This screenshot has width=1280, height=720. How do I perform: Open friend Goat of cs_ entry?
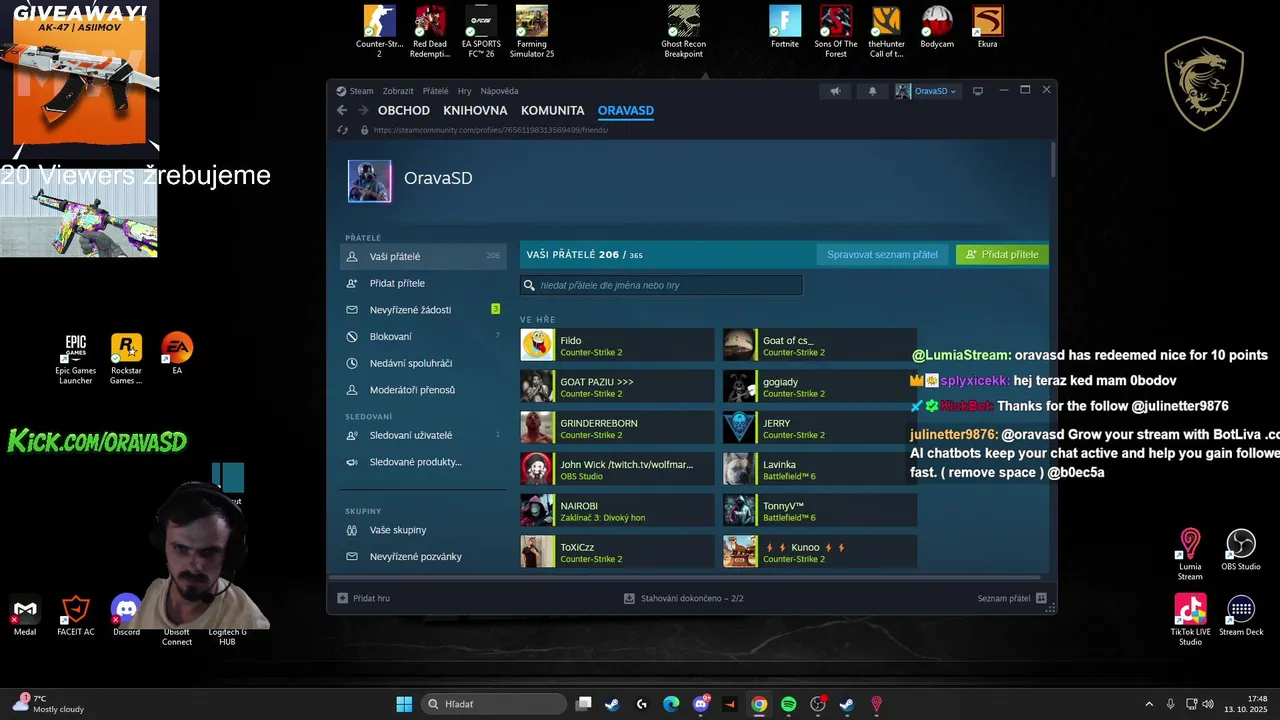pyautogui.click(x=820, y=345)
